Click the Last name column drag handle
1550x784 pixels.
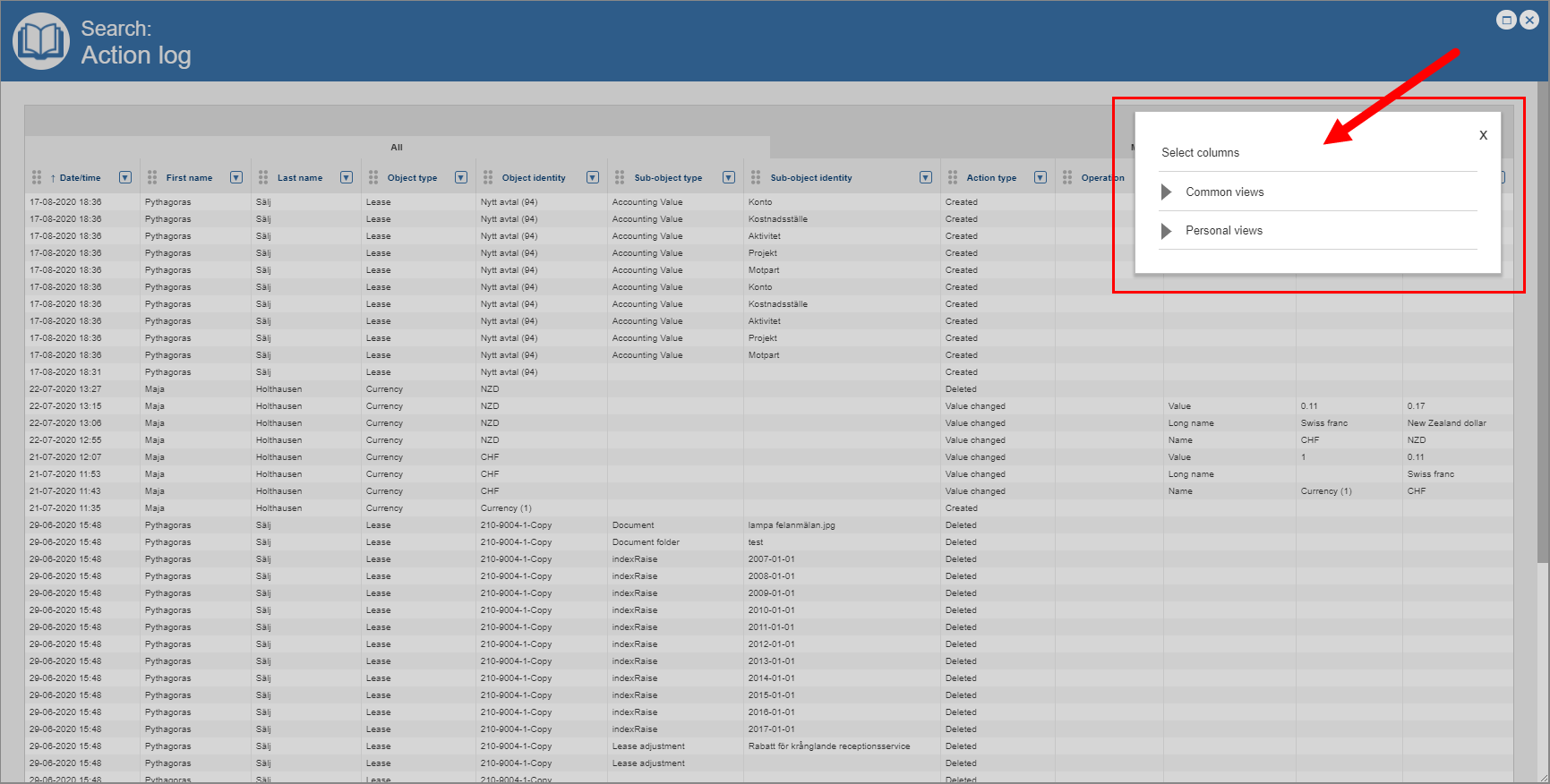(x=263, y=177)
